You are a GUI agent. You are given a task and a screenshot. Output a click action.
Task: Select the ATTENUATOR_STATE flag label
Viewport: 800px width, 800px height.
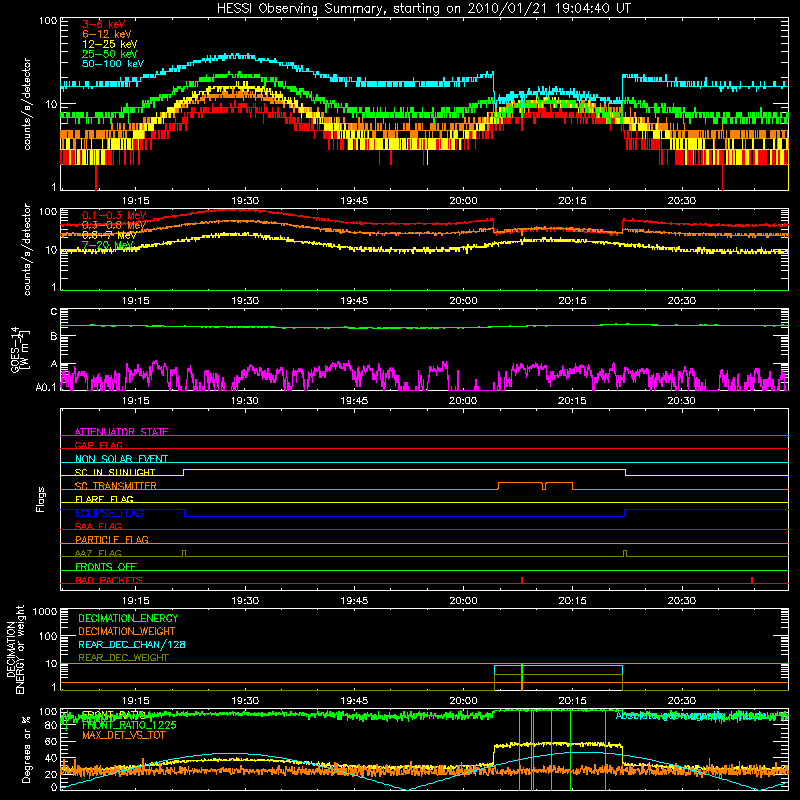pyautogui.click(x=121, y=432)
